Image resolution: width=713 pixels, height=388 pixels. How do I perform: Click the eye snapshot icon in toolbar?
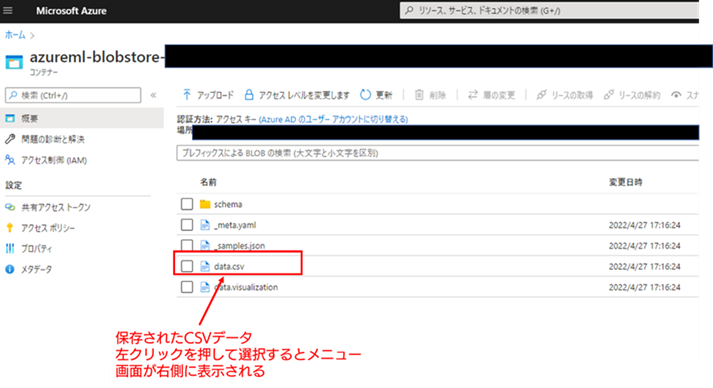click(x=676, y=95)
